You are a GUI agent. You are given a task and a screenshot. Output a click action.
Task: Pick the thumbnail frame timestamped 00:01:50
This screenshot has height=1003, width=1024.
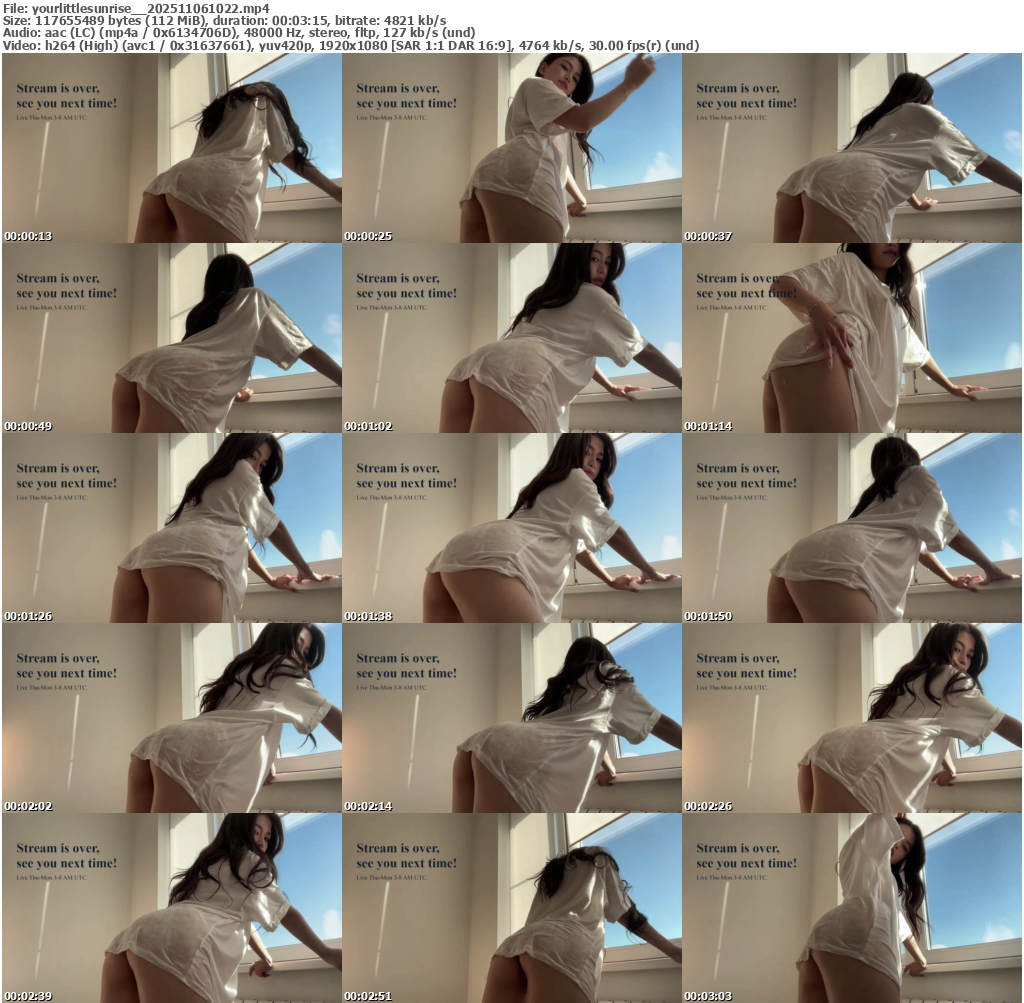tap(852, 528)
